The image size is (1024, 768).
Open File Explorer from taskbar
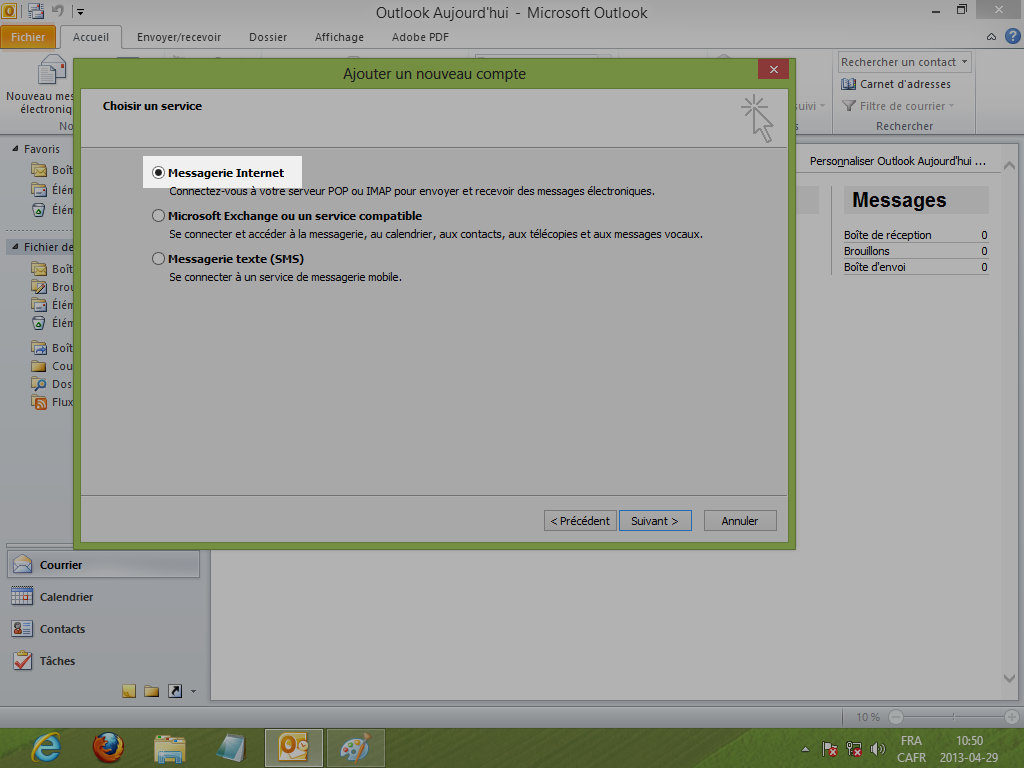coord(170,748)
